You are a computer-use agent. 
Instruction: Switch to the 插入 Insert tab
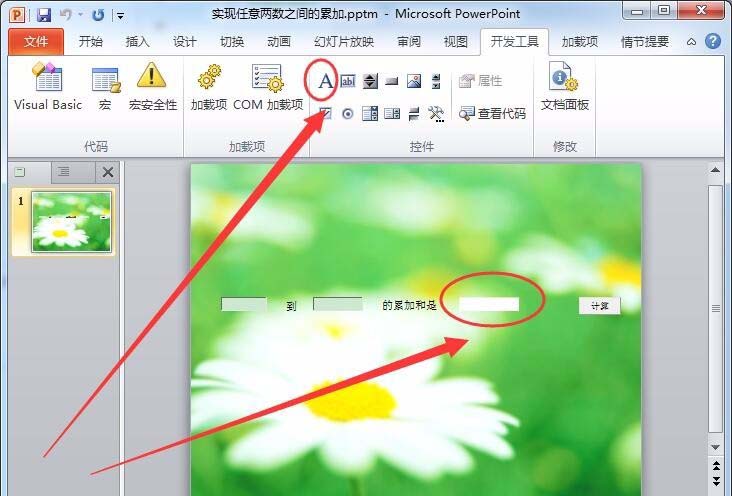click(x=137, y=42)
